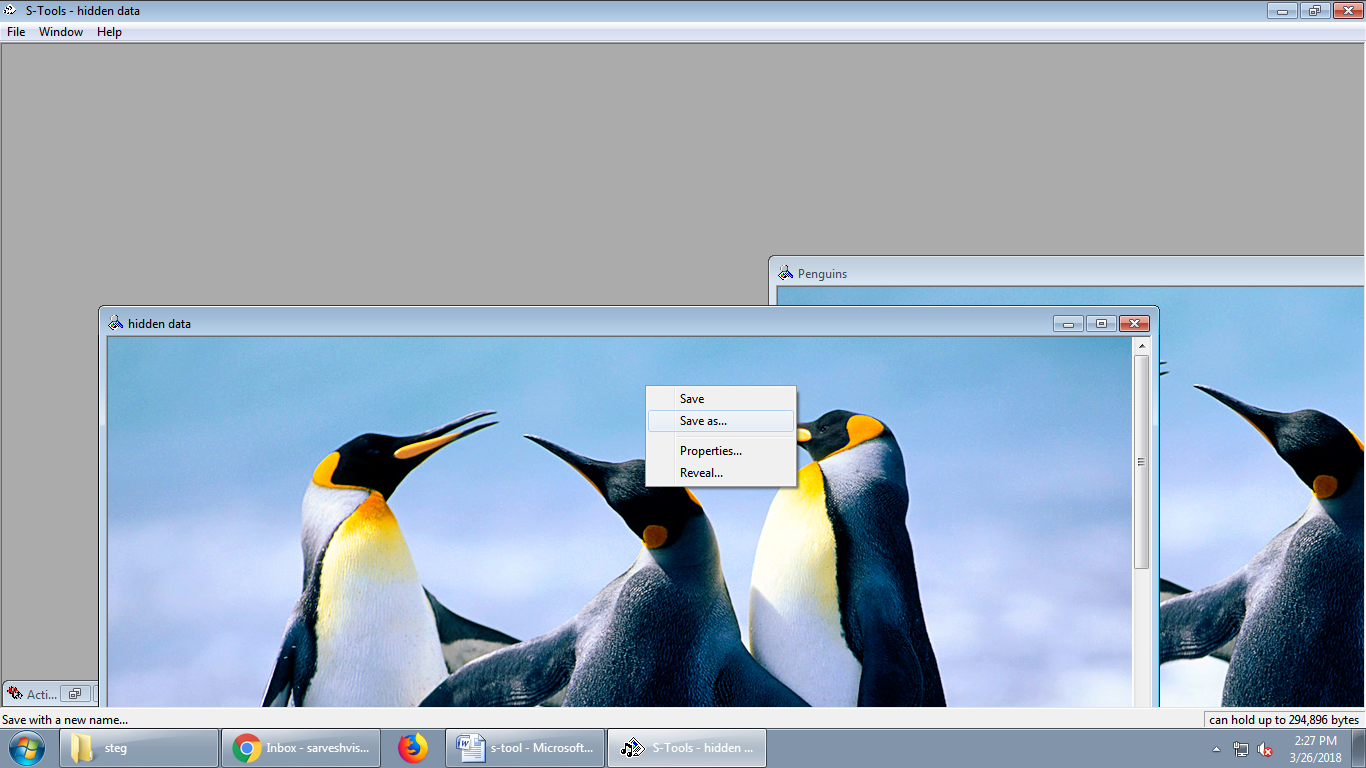
Task: Open the Window menu
Action: [x=61, y=32]
